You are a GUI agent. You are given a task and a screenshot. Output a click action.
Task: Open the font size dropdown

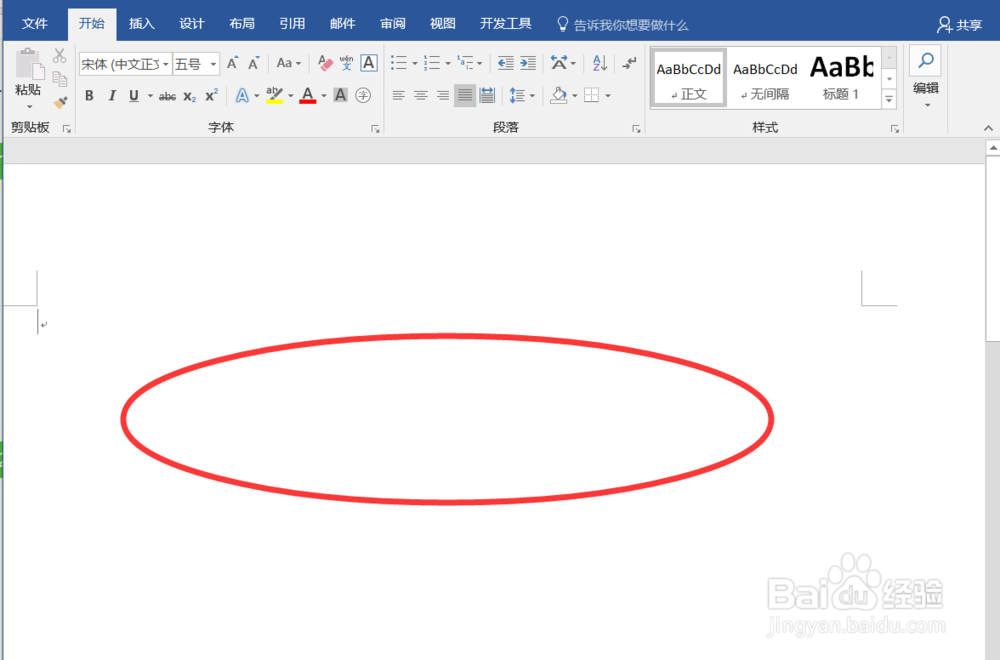coord(213,64)
